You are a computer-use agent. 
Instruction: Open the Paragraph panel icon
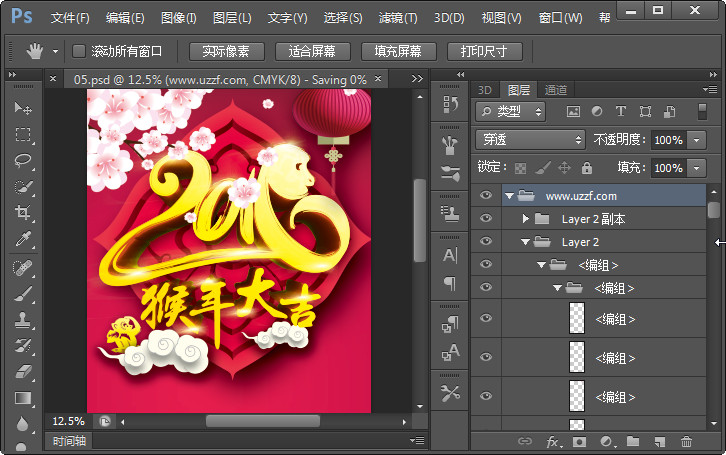tap(450, 283)
